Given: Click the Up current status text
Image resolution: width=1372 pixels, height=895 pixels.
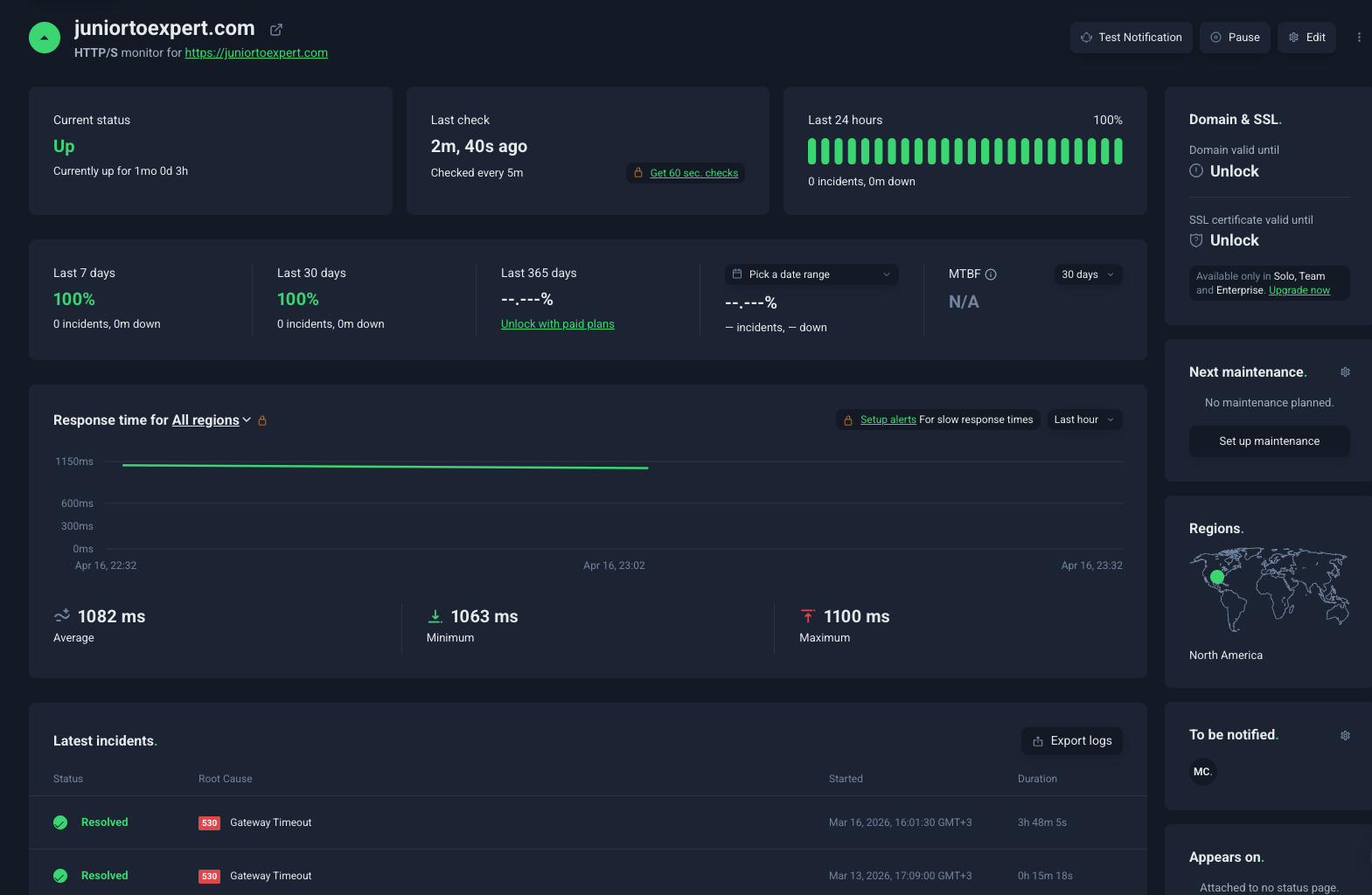Looking at the screenshot, I should point(64,146).
